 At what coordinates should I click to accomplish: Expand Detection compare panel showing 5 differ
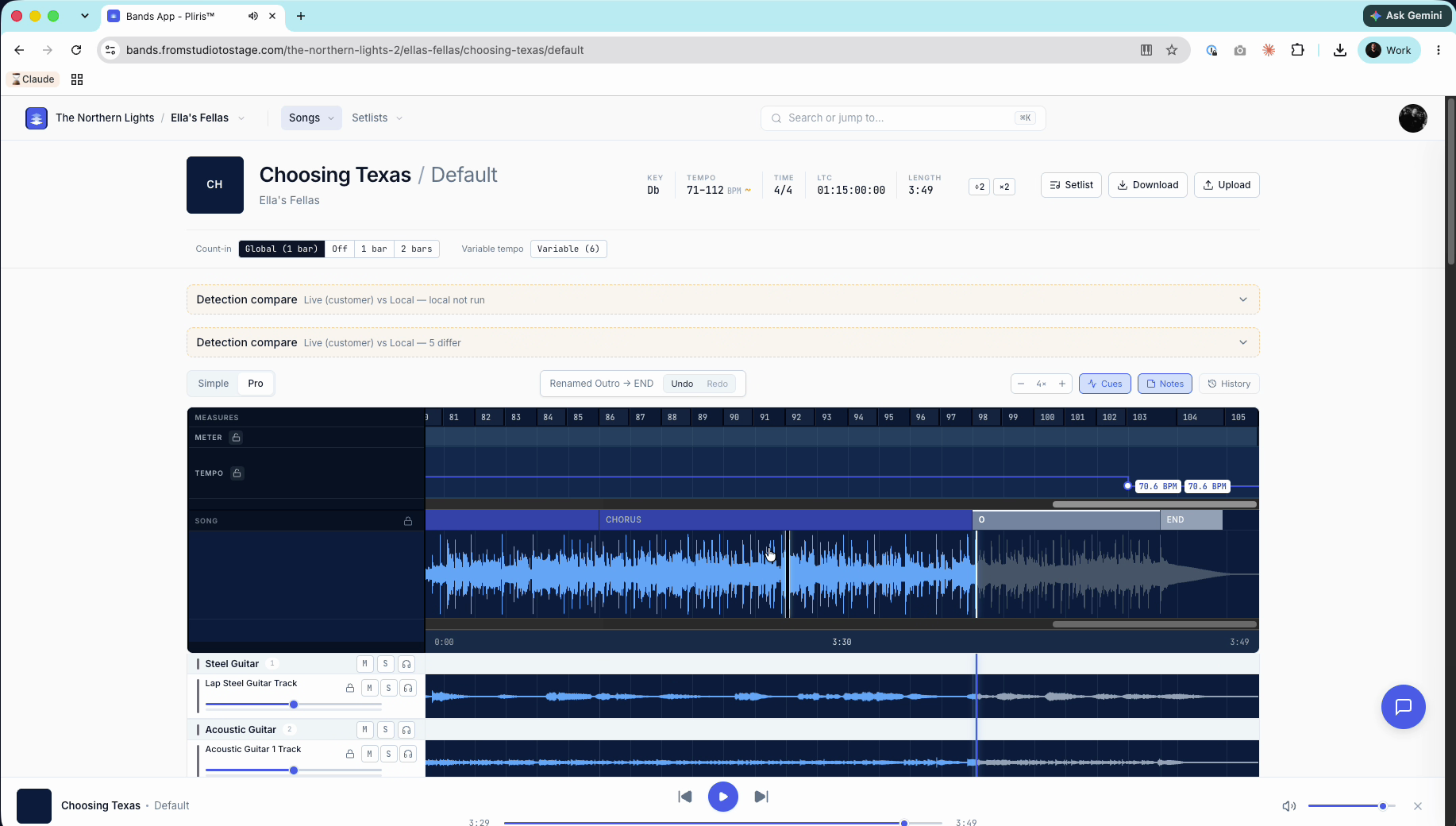click(x=723, y=342)
